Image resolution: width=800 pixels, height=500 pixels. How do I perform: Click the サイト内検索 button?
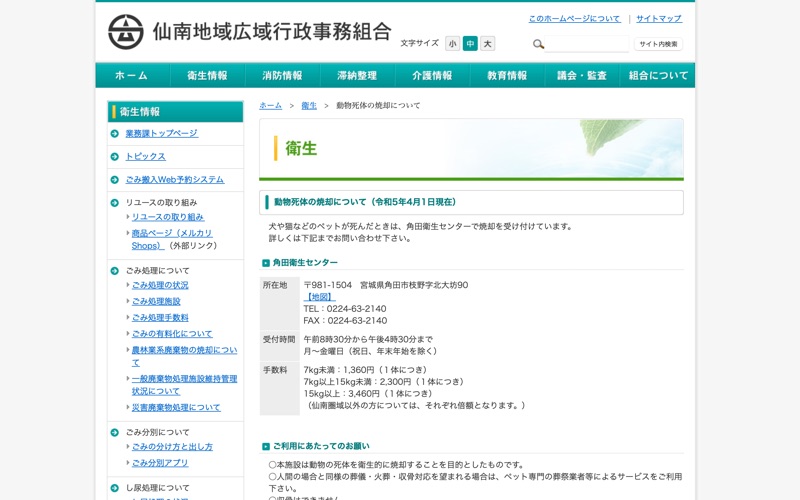tap(658, 44)
